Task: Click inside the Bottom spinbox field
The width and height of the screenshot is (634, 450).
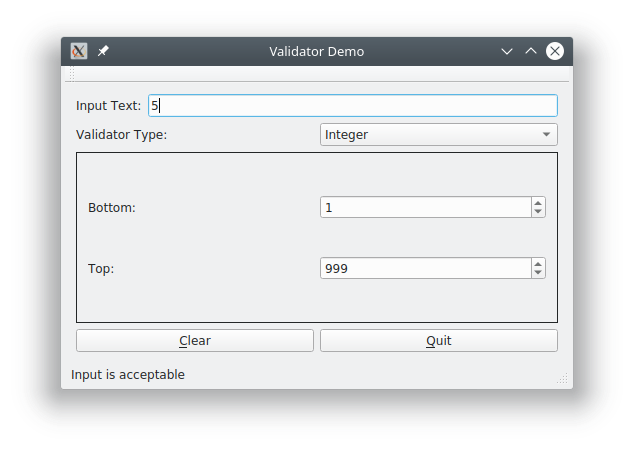Action: point(425,207)
